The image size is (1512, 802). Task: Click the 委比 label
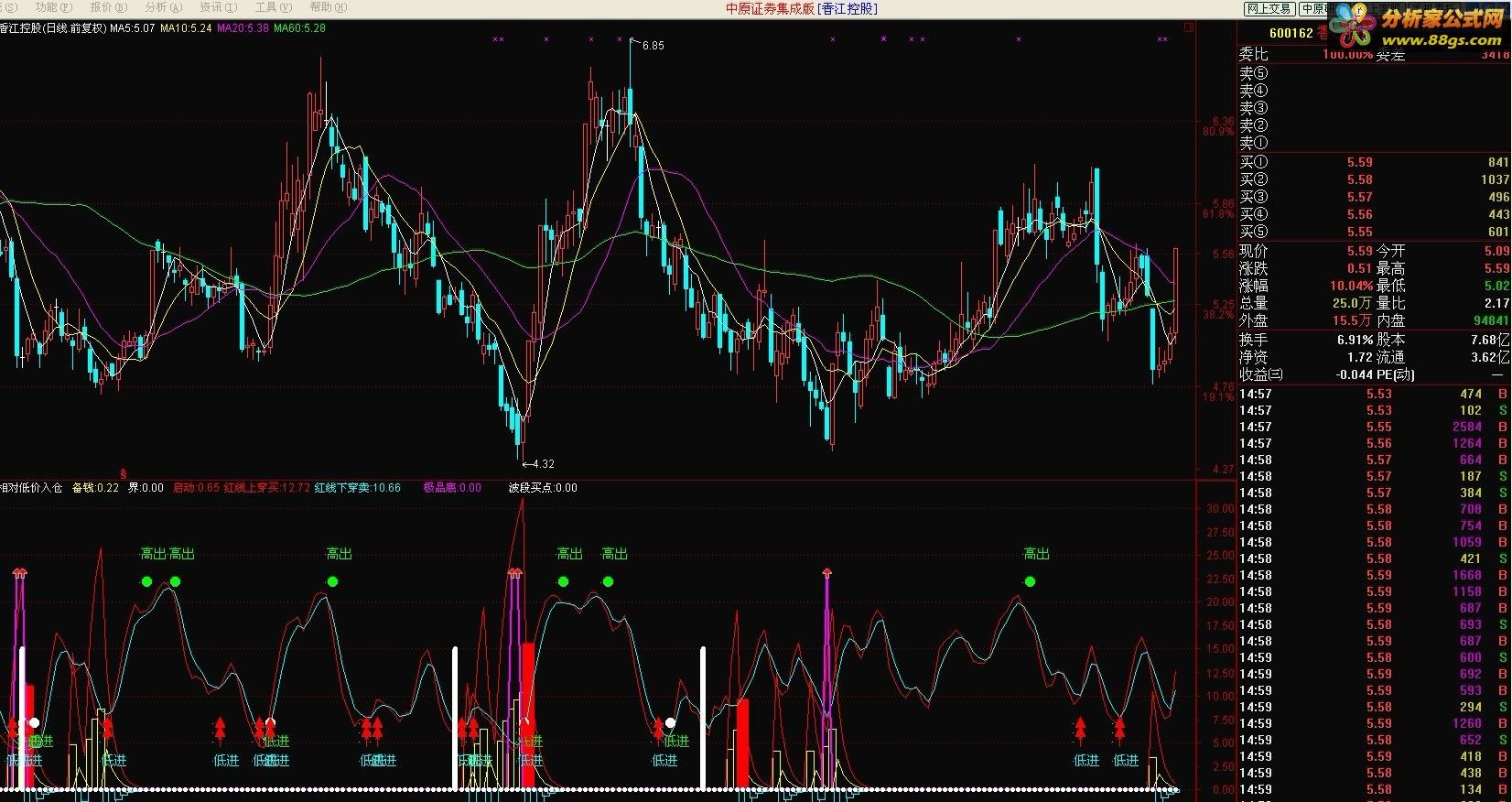tap(1254, 55)
